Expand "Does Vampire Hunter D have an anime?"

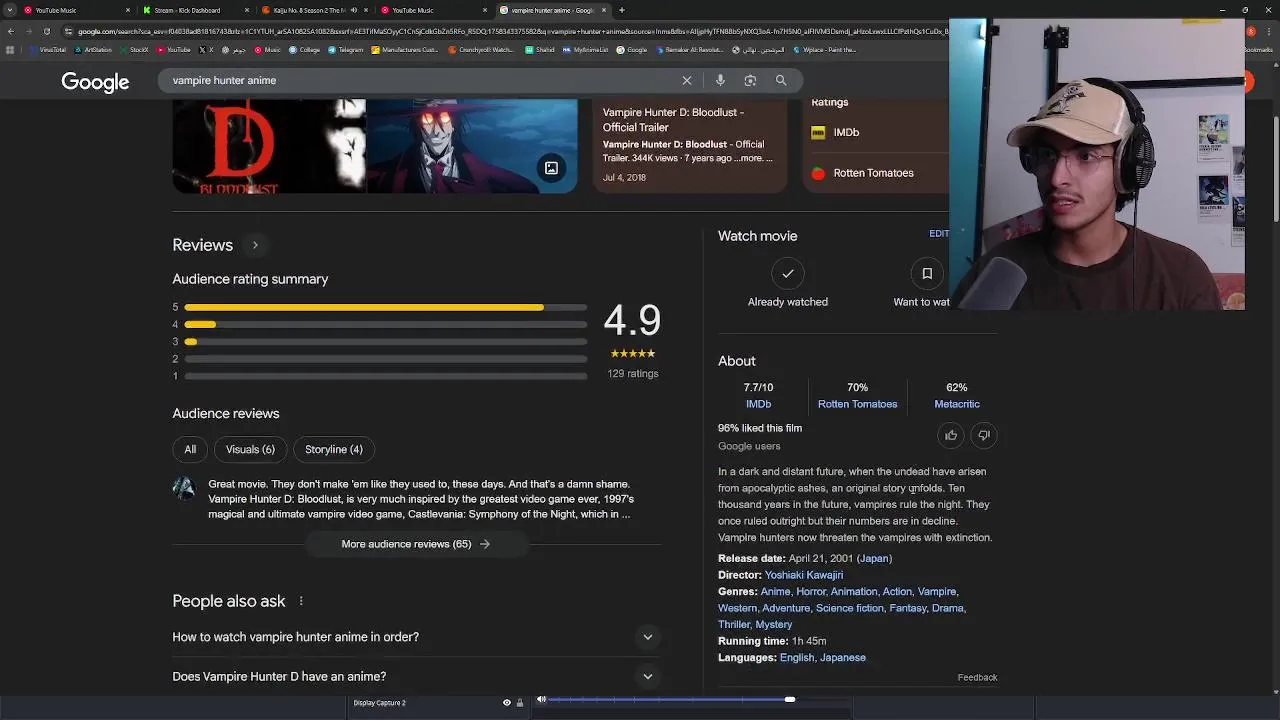click(416, 677)
